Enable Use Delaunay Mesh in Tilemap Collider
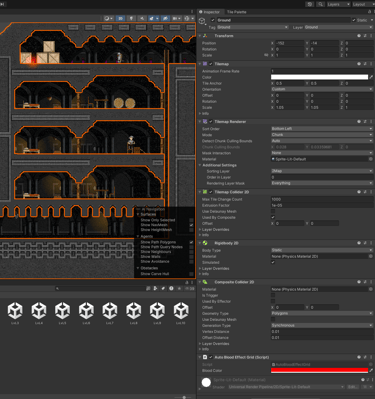The width and height of the screenshot is (375, 399). (x=273, y=211)
